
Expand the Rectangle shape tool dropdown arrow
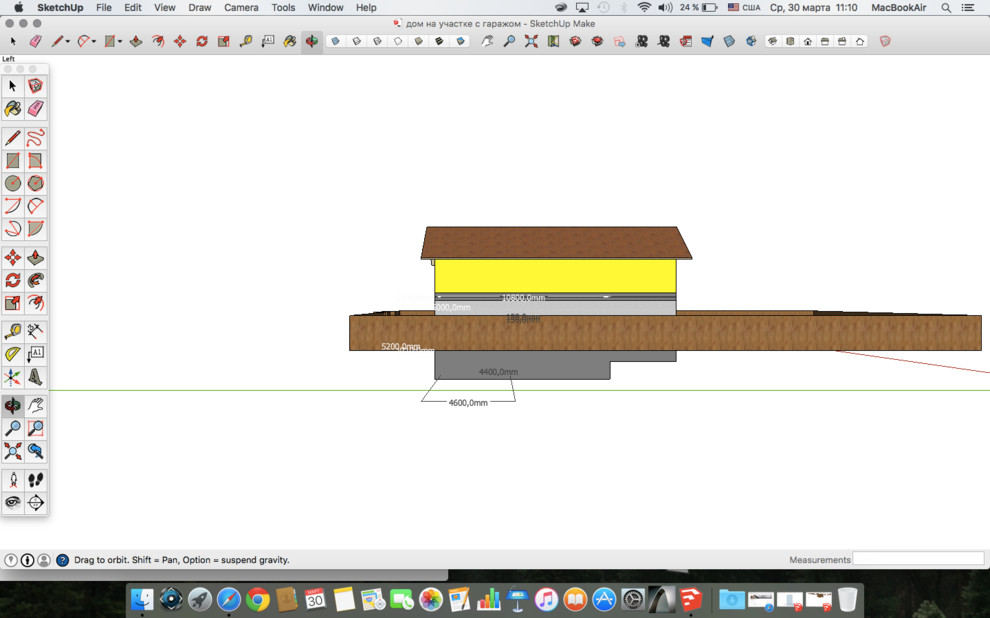coord(120,42)
